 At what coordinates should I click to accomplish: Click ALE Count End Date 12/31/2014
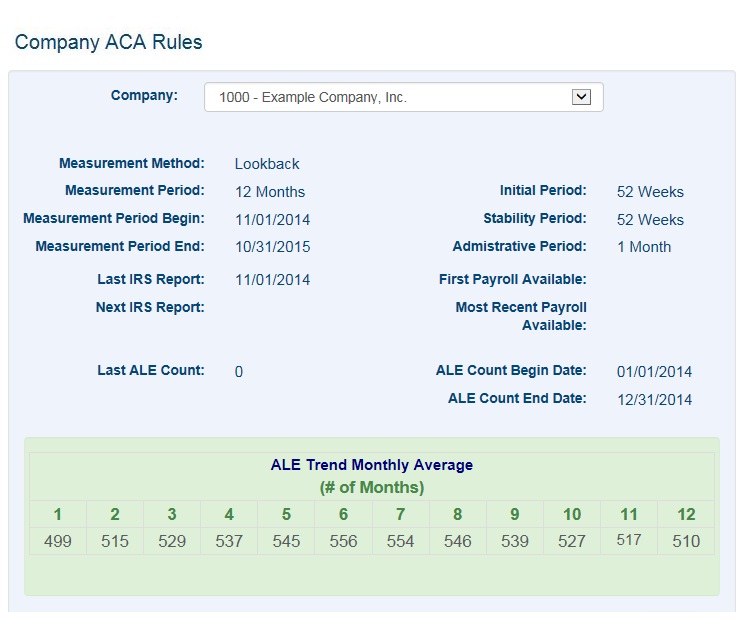(x=654, y=400)
